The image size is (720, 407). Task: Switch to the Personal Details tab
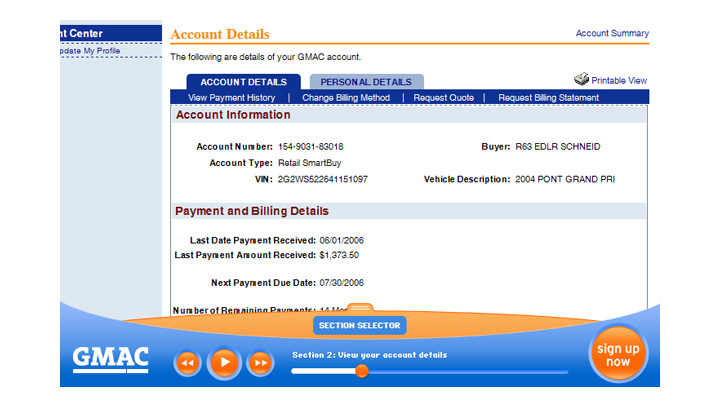pos(366,82)
